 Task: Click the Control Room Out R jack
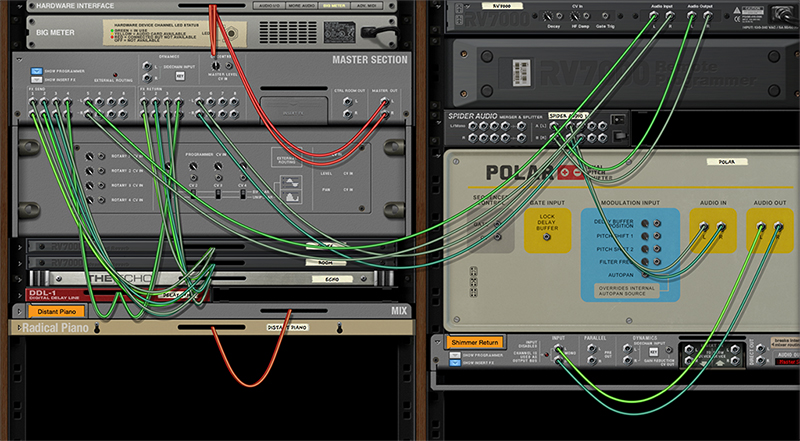coord(348,113)
